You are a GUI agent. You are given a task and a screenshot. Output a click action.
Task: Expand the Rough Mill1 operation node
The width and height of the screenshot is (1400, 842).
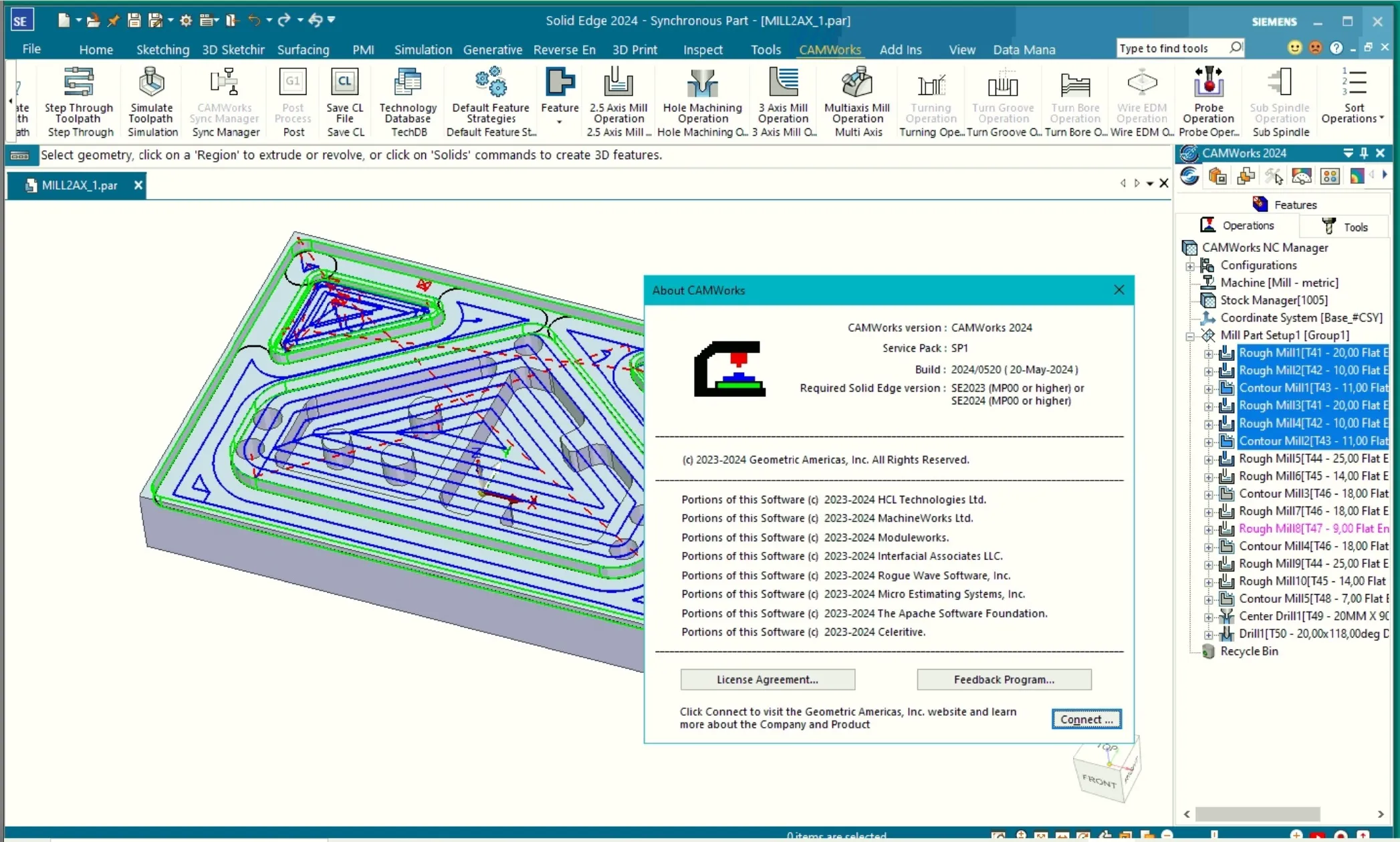click(1209, 354)
